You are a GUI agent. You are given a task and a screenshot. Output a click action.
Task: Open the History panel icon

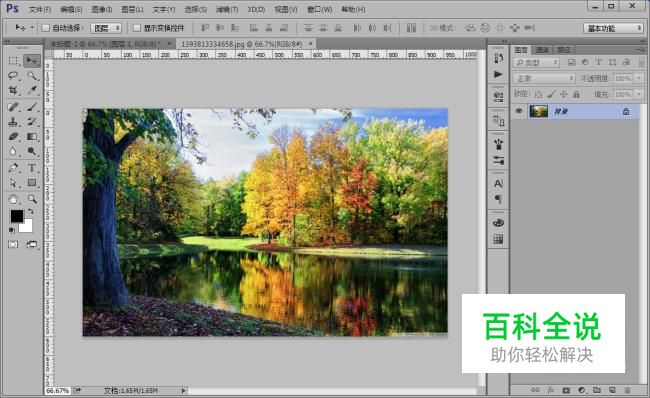tap(498, 58)
